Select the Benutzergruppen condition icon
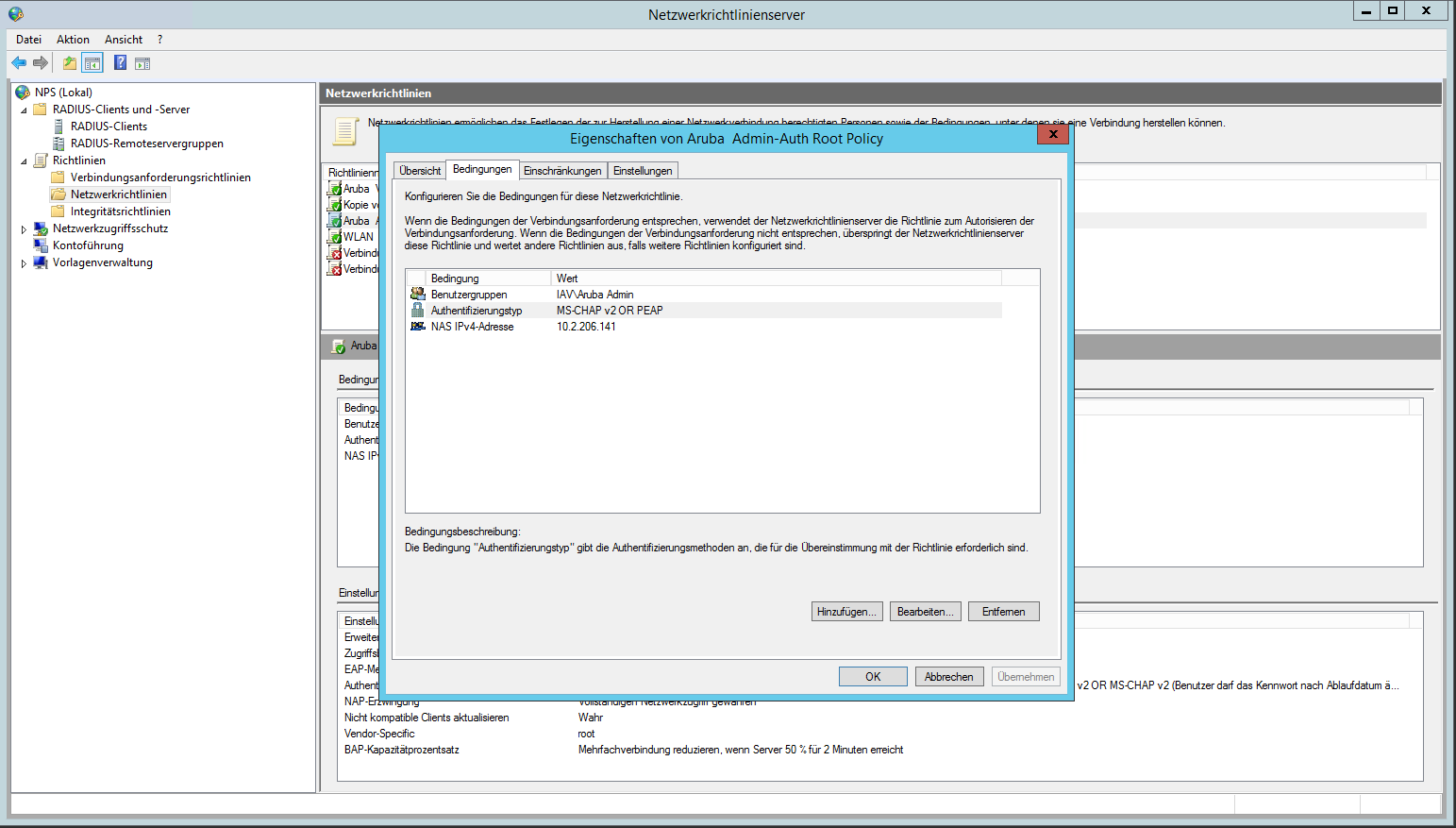This screenshot has width=1456, height=828. (417, 295)
